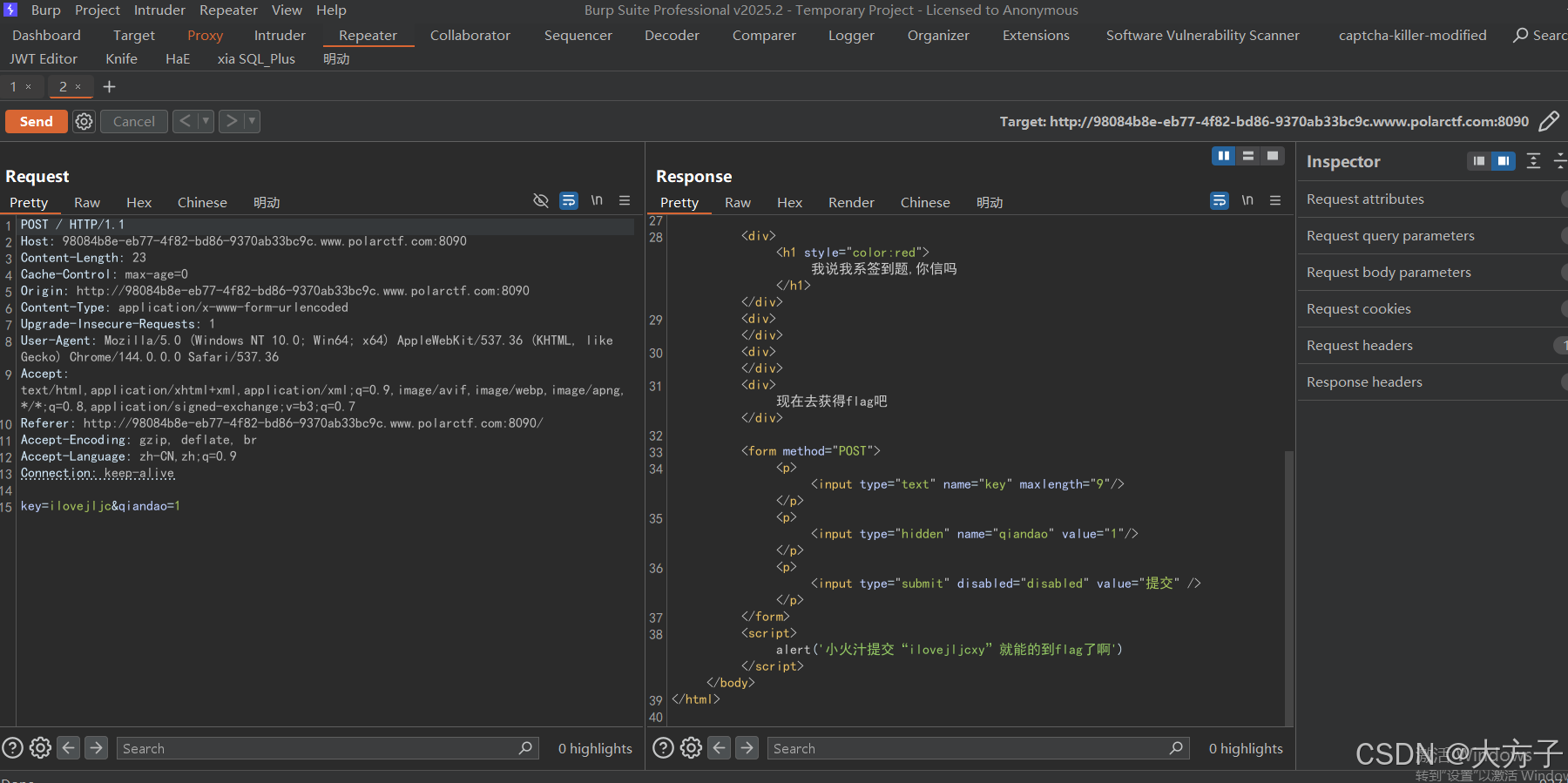Edit target with pencil icon
Screen dimensions: 1568x783
click(1549, 122)
